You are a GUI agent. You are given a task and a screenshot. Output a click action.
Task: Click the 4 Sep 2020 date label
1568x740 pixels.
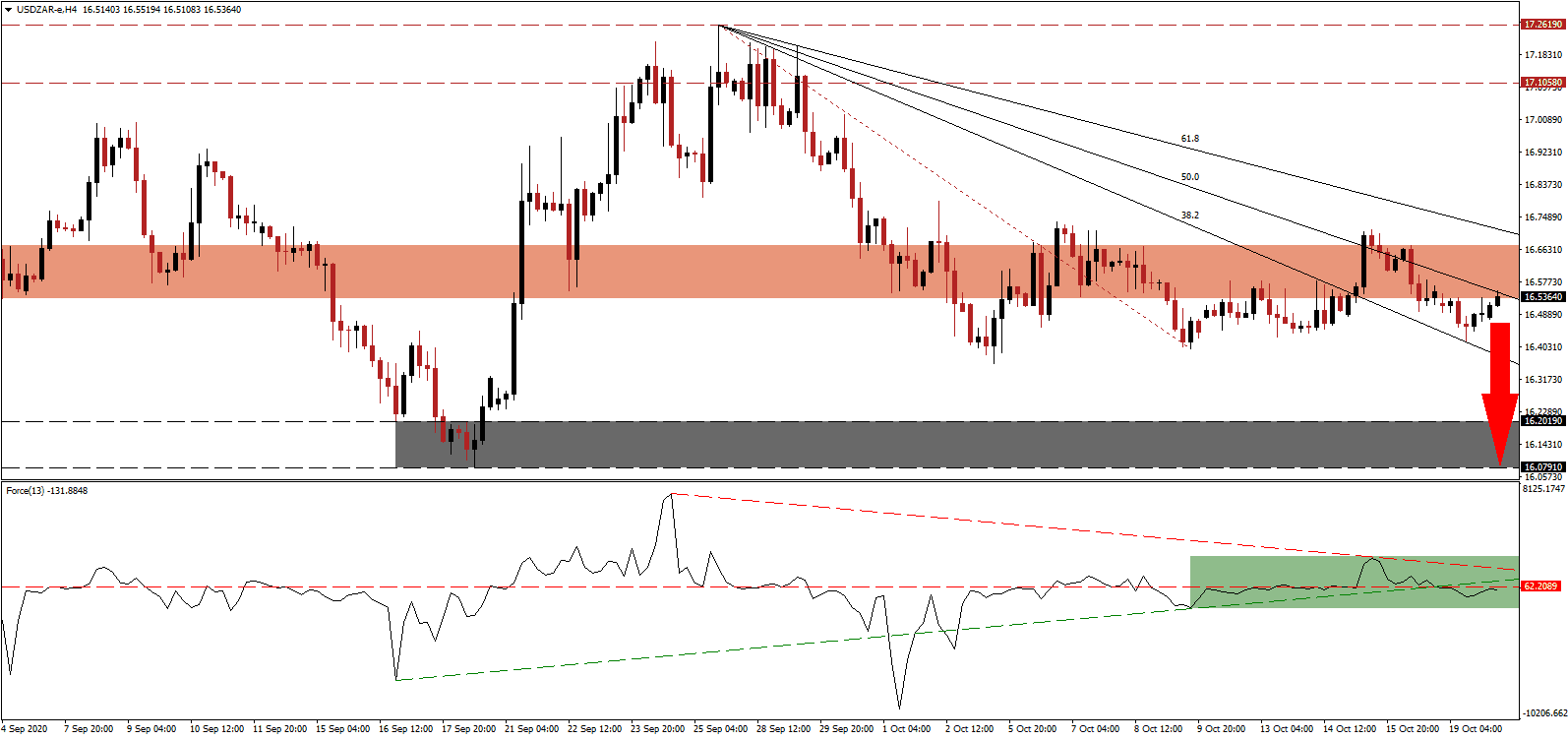pyautogui.click(x=25, y=729)
